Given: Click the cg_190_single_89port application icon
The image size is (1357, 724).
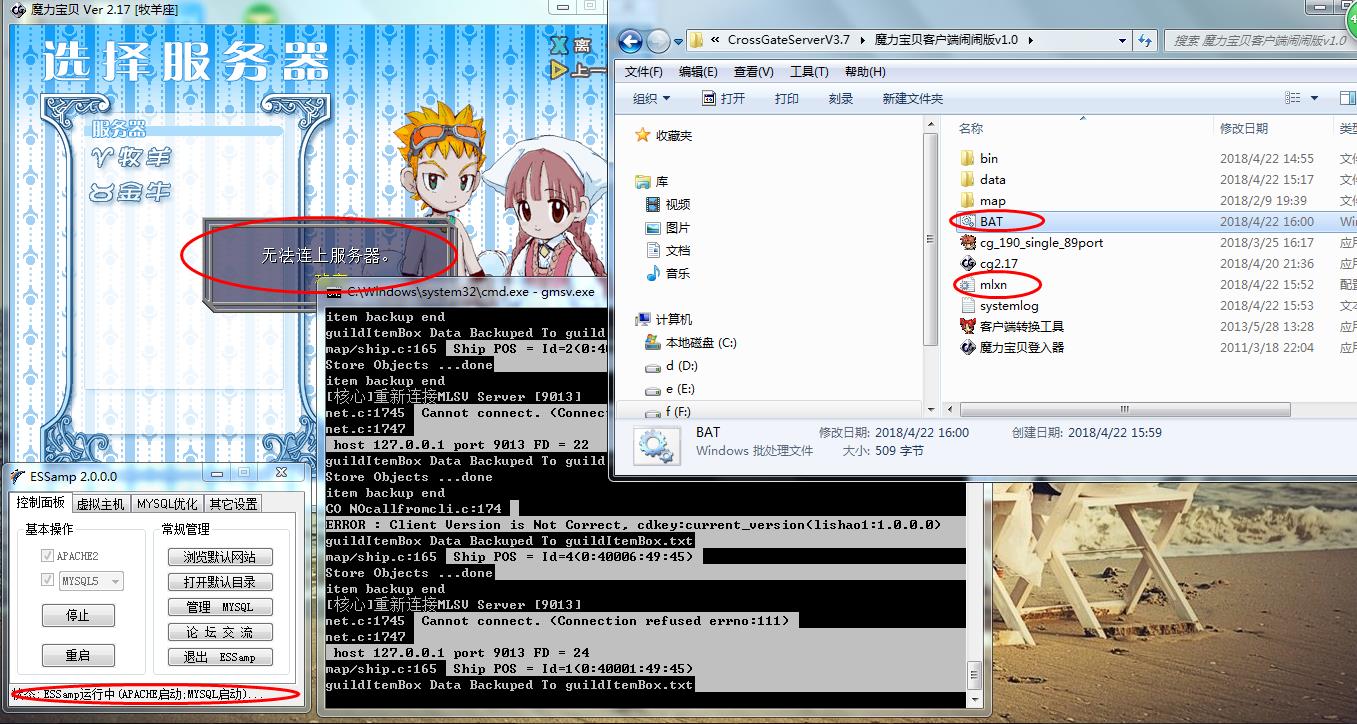Looking at the screenshot, I should (x=967, y=242).
